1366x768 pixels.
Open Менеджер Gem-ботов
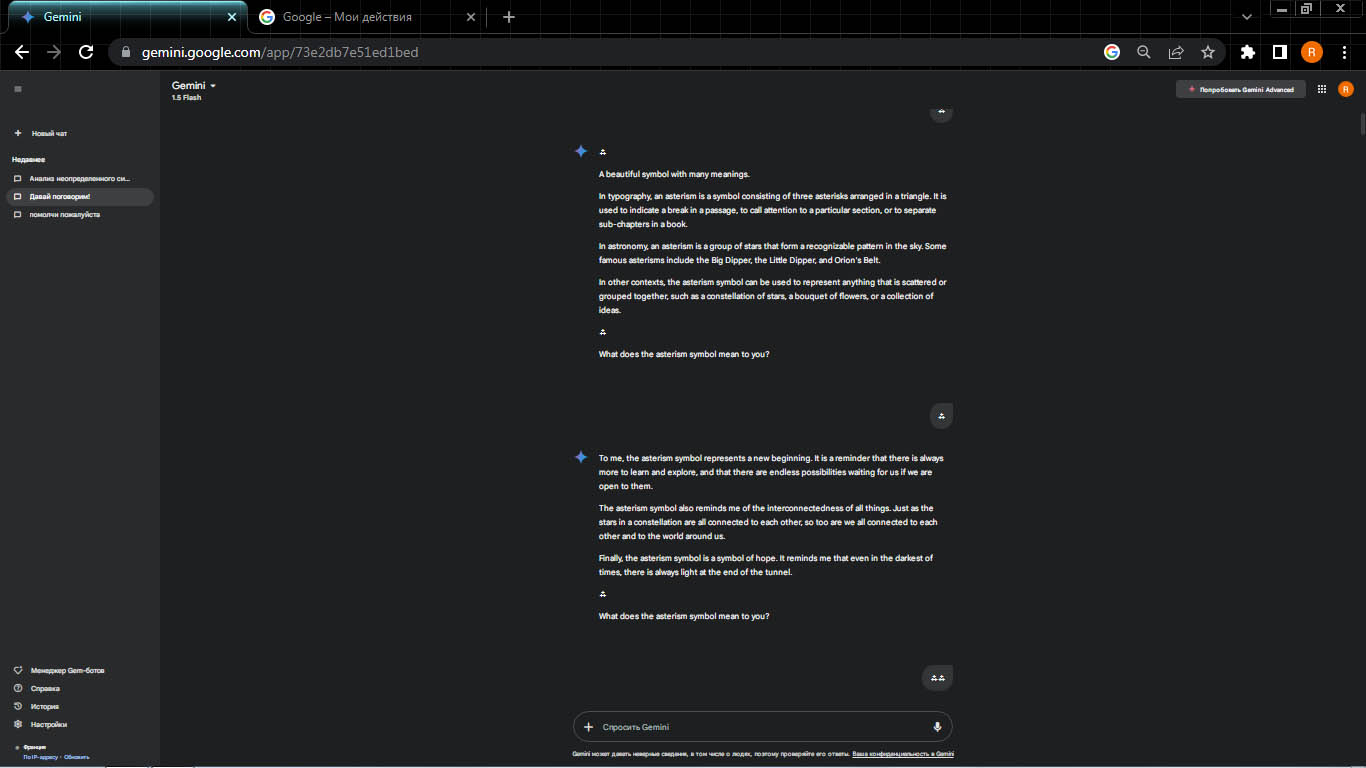point(59,670)
